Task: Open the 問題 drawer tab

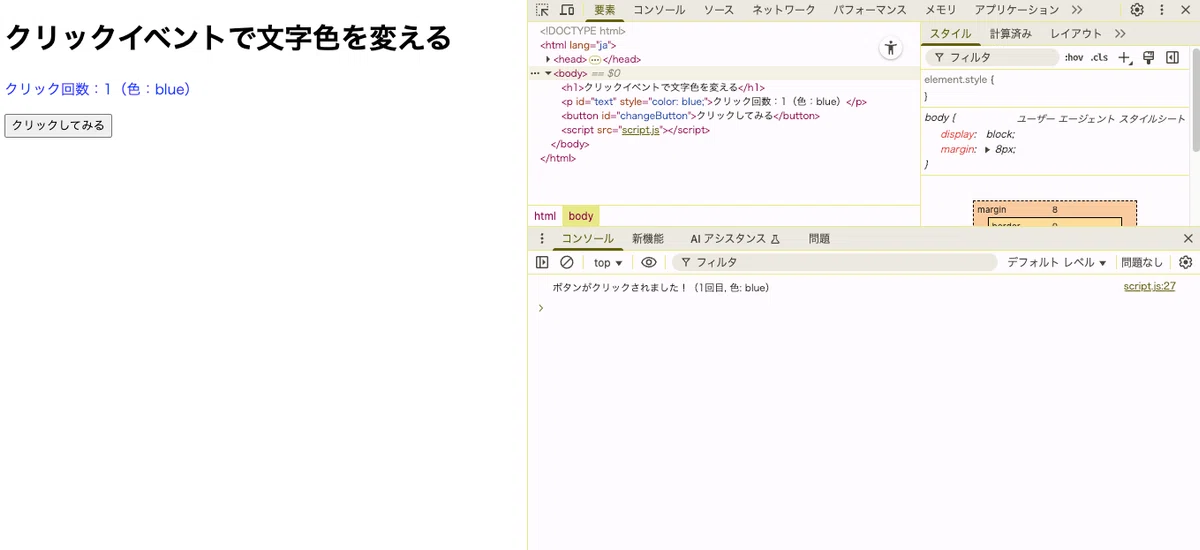Action: click(x=819, y=239)
